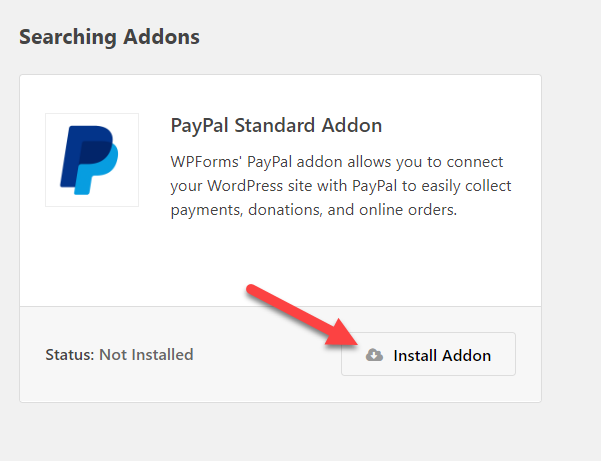
Task: Click the word "Standard" in addon title
Action: 275,125
